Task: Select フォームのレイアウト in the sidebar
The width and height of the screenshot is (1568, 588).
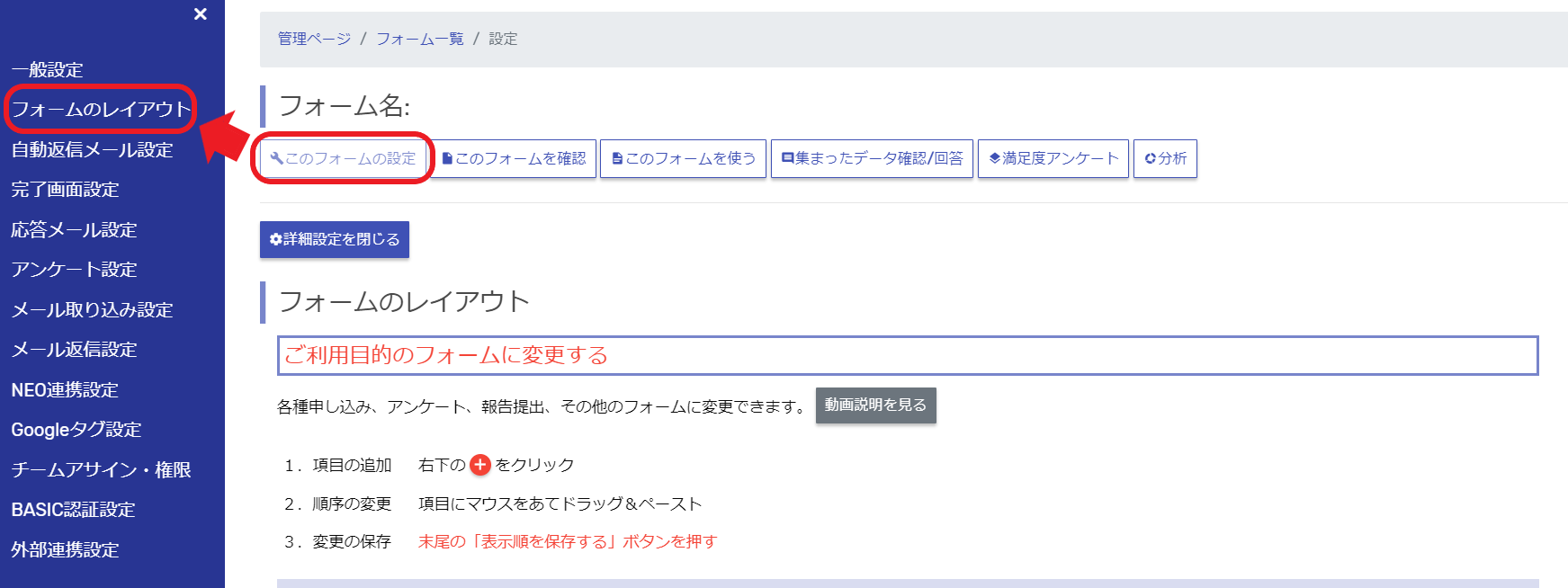Action: (101, 109)
